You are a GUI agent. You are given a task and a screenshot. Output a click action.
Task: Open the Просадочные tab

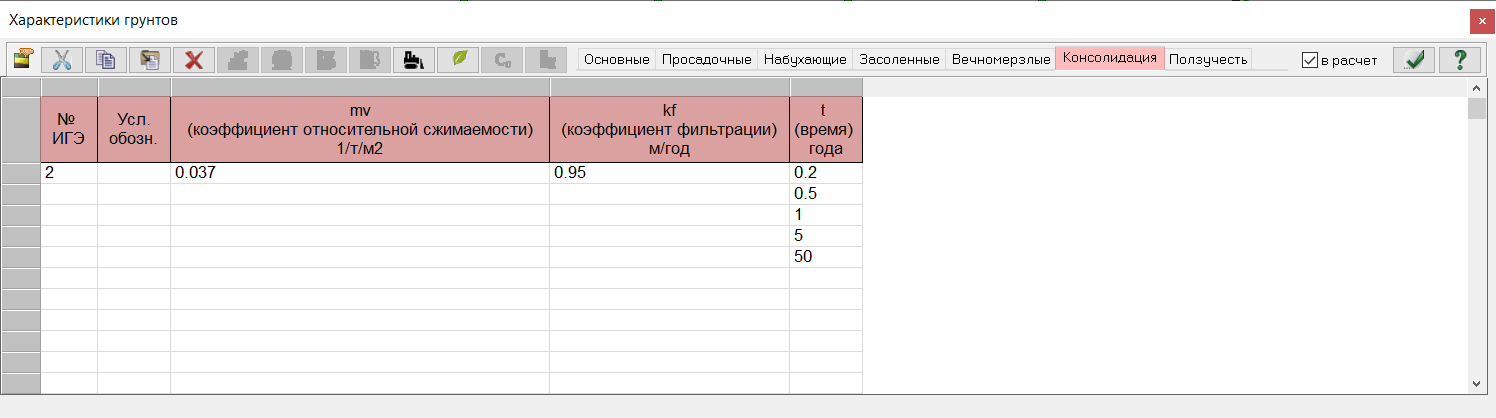point(706,60)
